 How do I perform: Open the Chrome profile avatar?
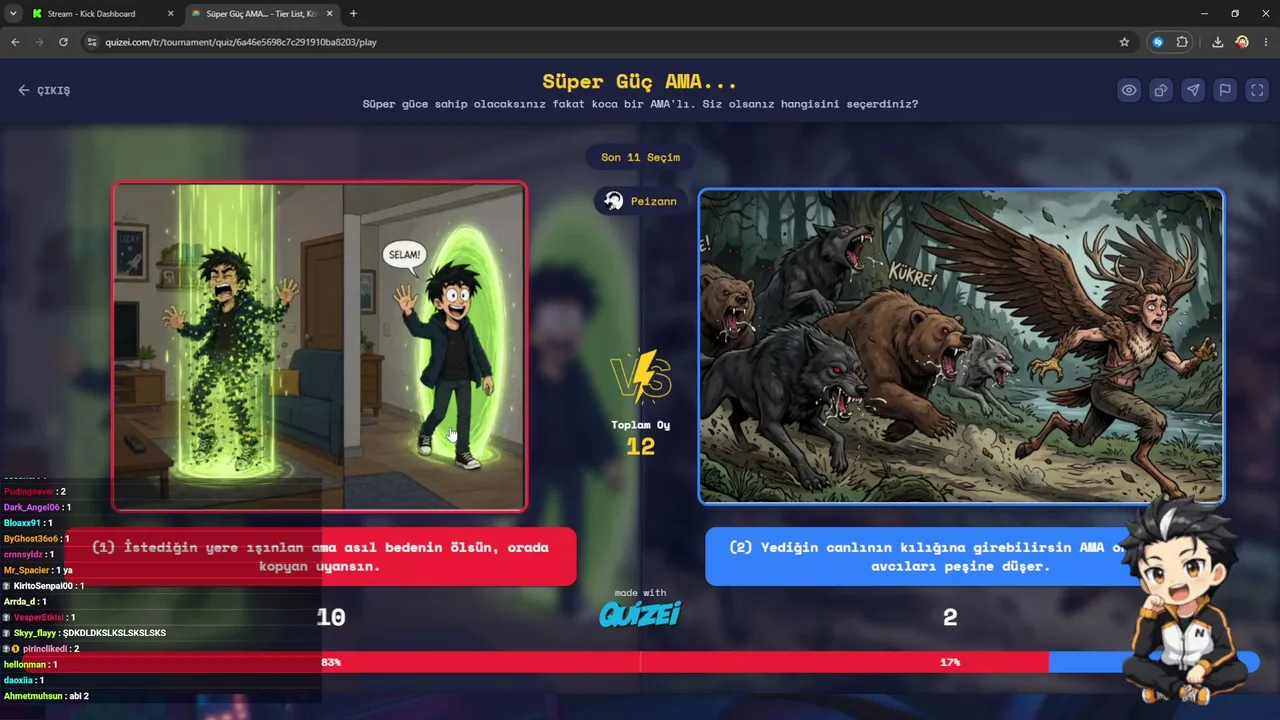1242,42
